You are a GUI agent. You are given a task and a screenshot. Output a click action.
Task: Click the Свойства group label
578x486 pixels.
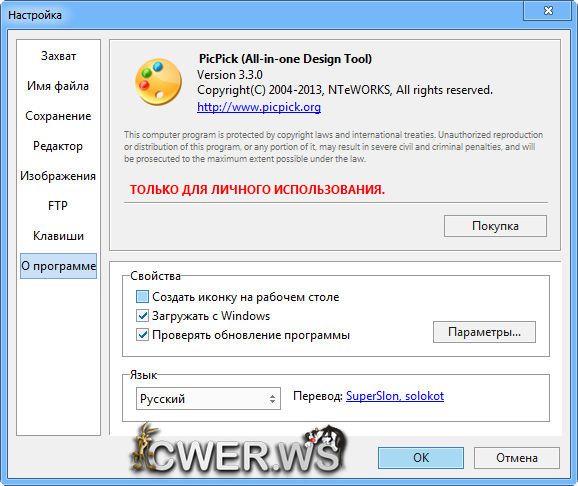click(x=155, y=276)
